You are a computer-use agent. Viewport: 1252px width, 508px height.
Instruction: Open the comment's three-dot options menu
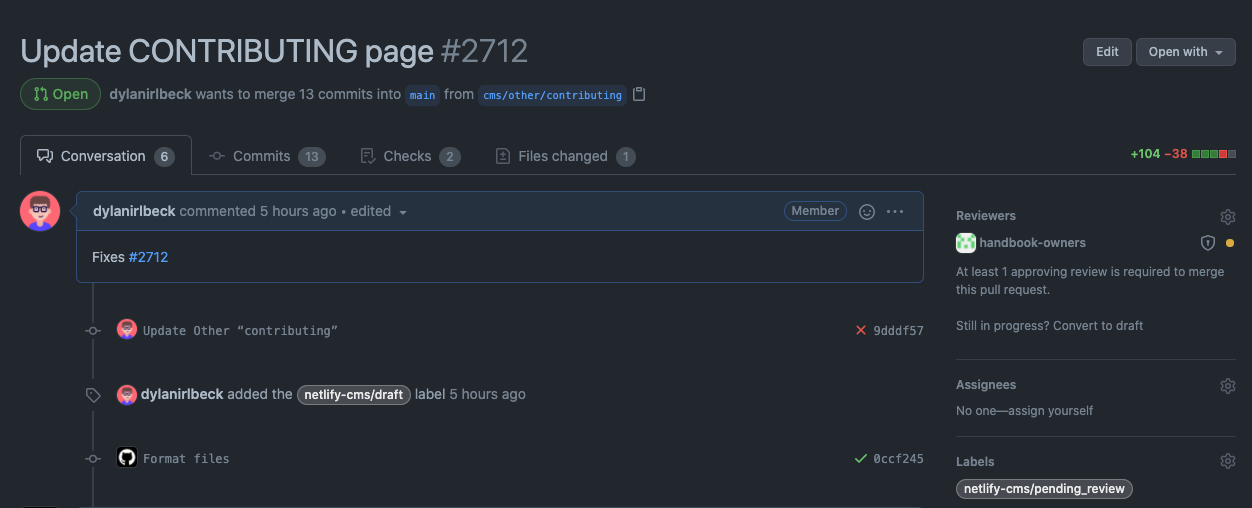click(895, 212)
